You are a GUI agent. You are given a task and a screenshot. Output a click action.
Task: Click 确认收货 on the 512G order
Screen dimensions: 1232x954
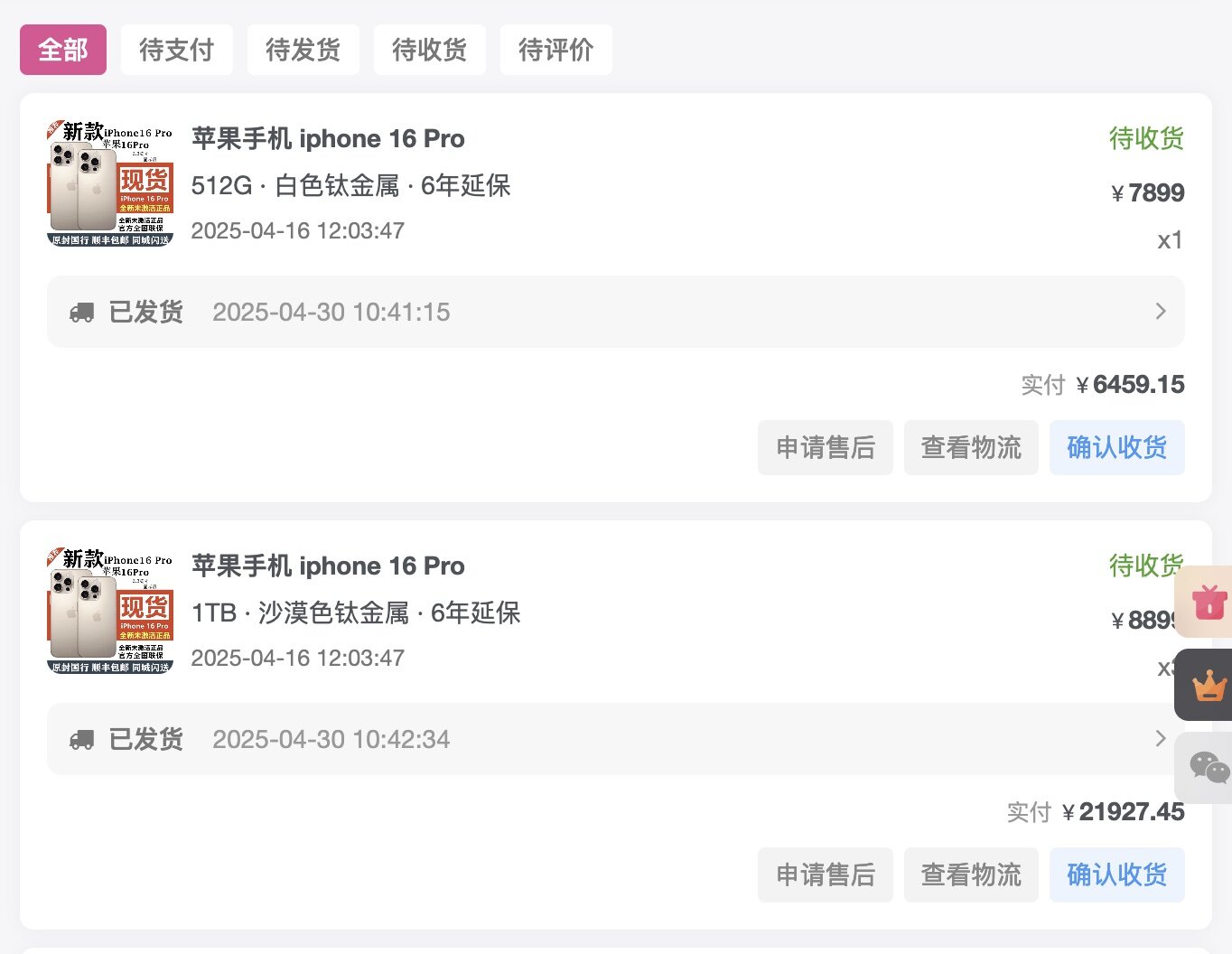(1117, 447)
